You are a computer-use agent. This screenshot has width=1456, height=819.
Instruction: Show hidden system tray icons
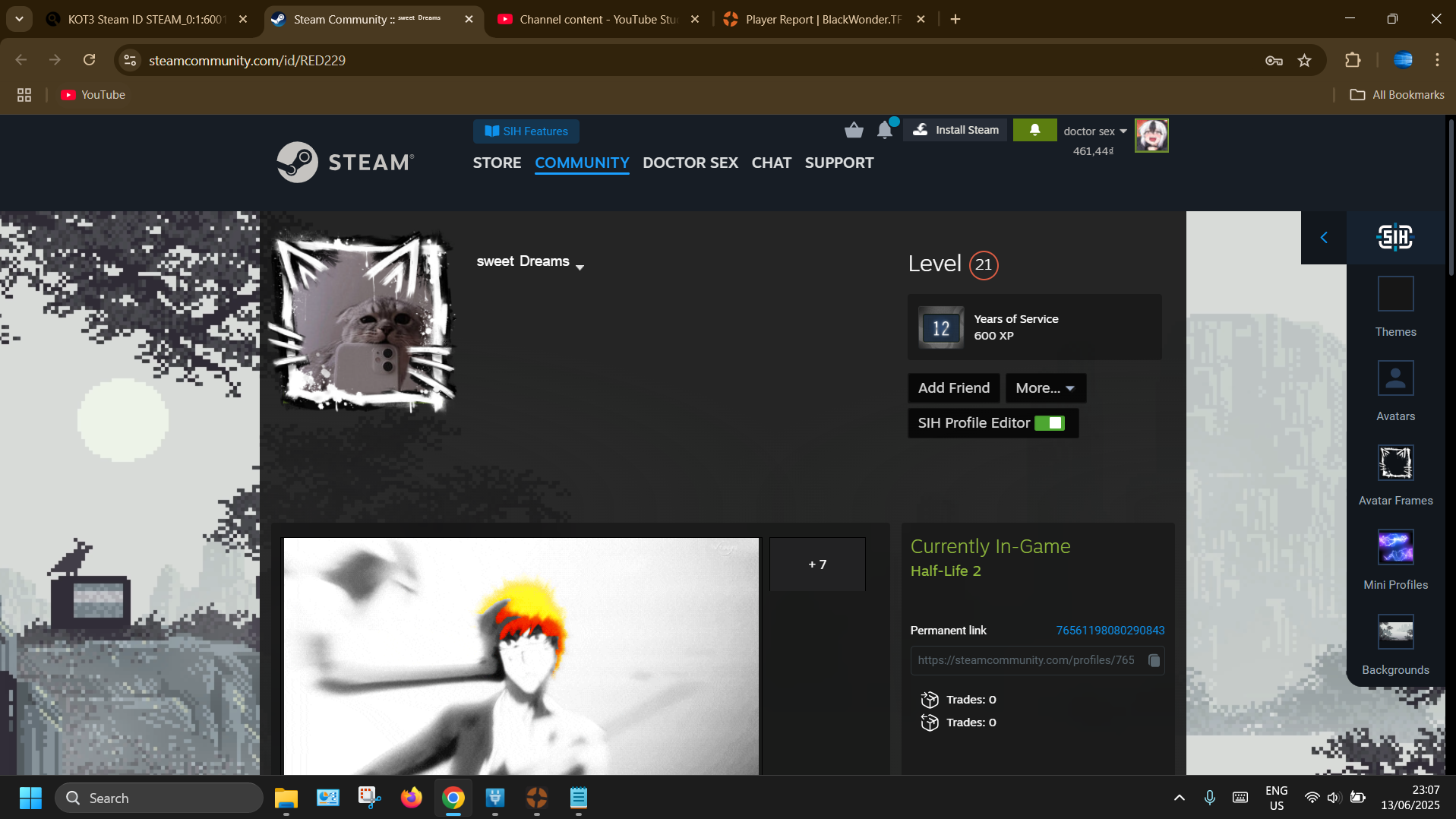(1179, 798)
